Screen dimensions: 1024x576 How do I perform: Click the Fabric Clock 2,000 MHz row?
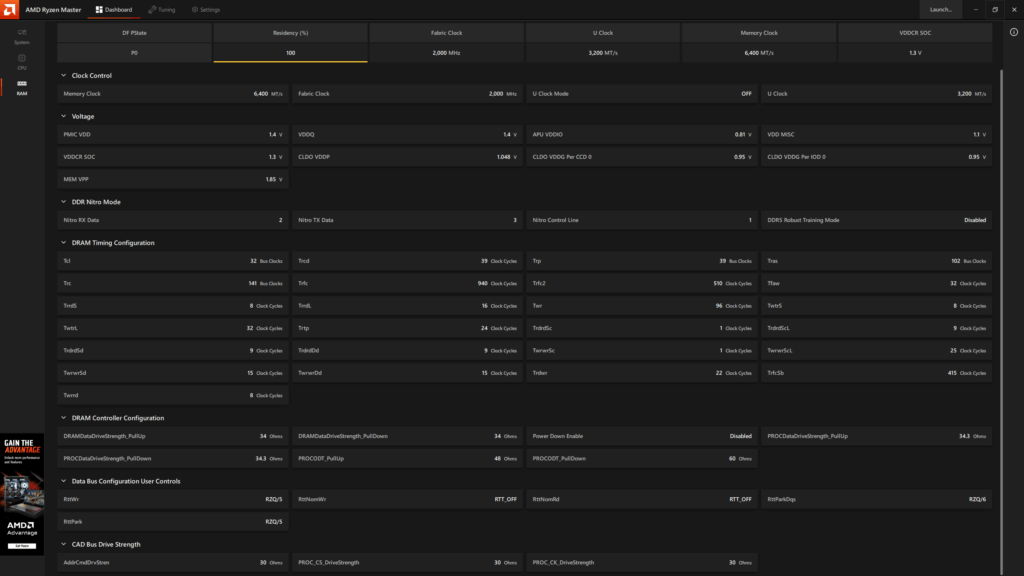(407, 94)
